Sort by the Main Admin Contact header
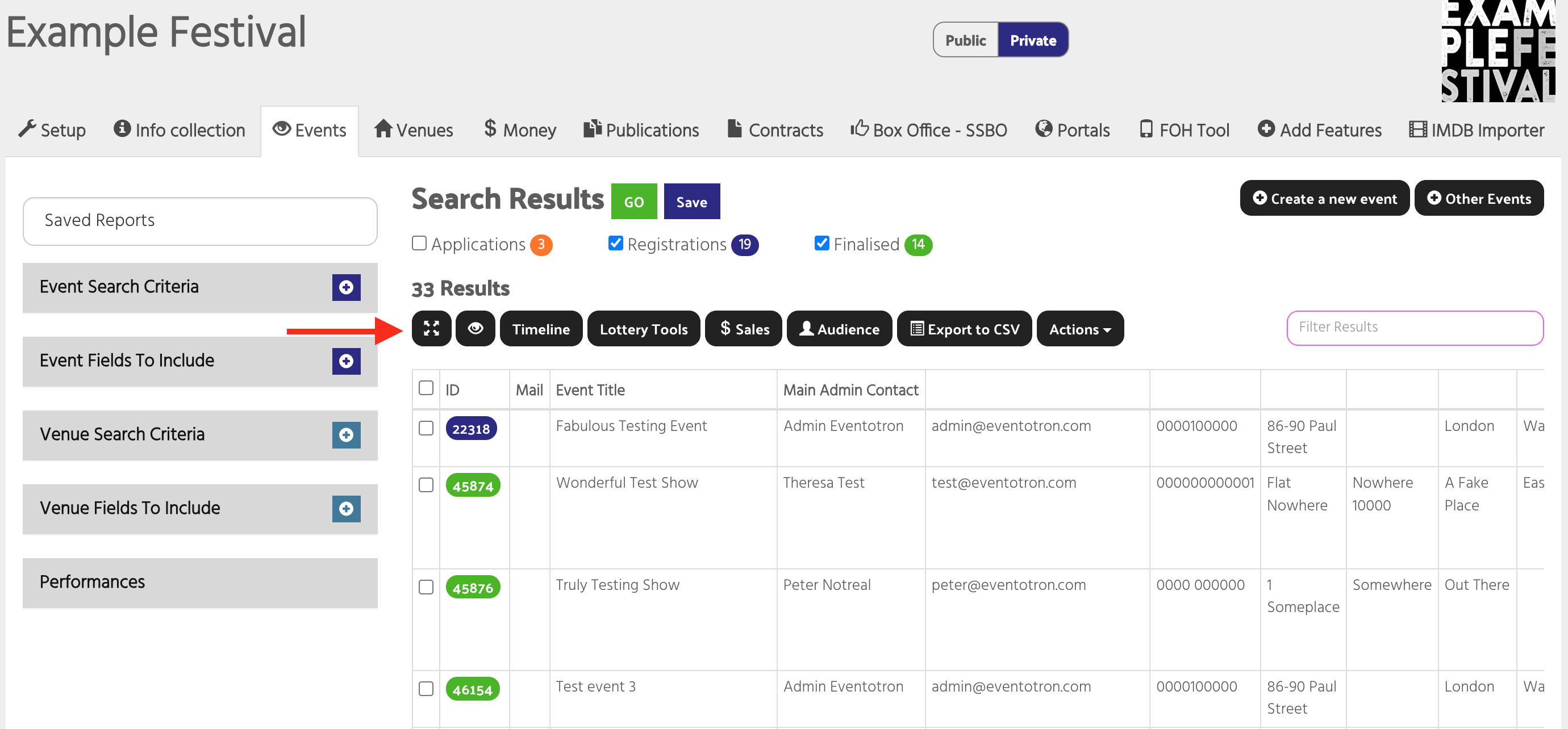This screenshot has width=1568, height=729. (850, 389)
